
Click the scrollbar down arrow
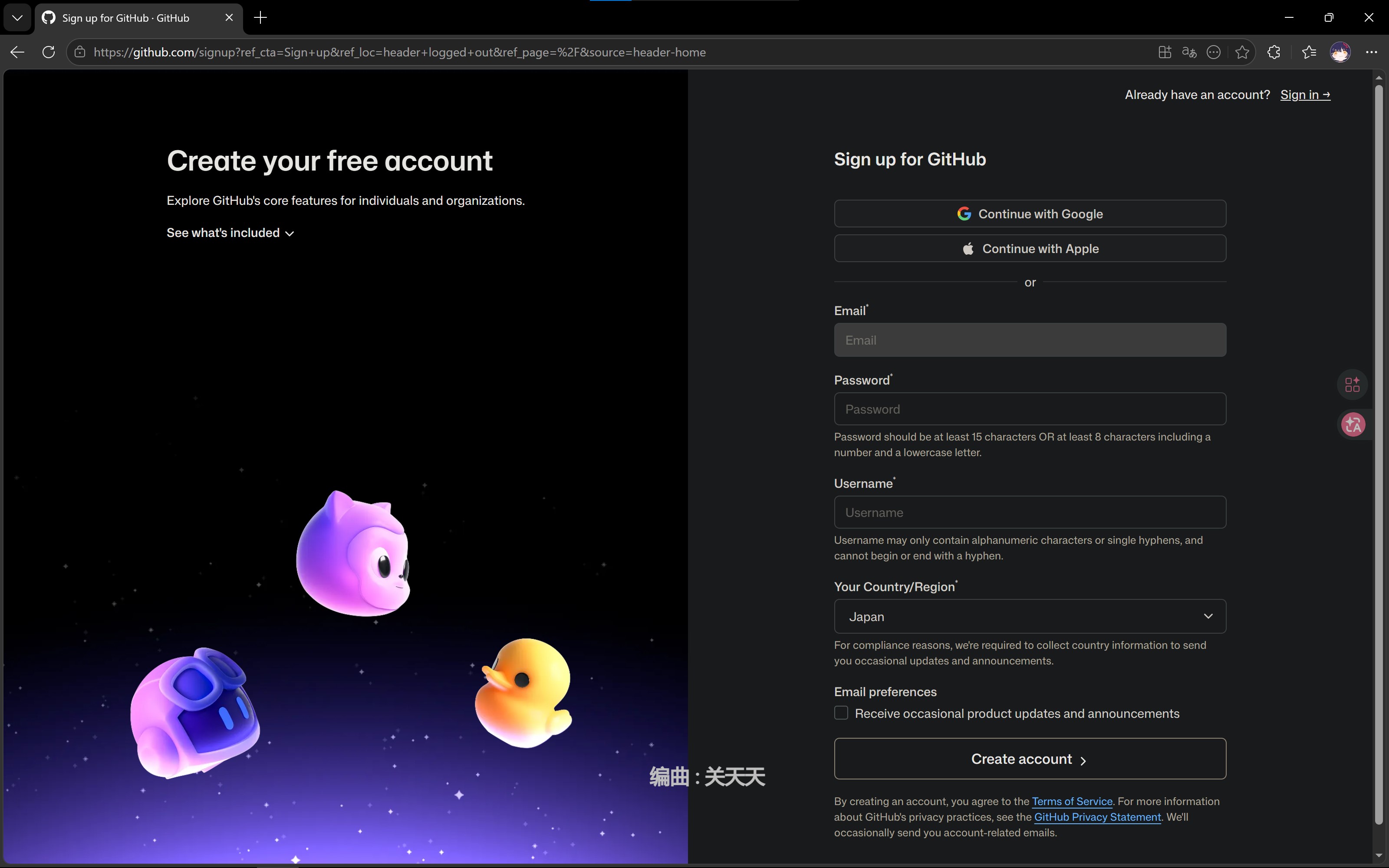click(1379, 855)
